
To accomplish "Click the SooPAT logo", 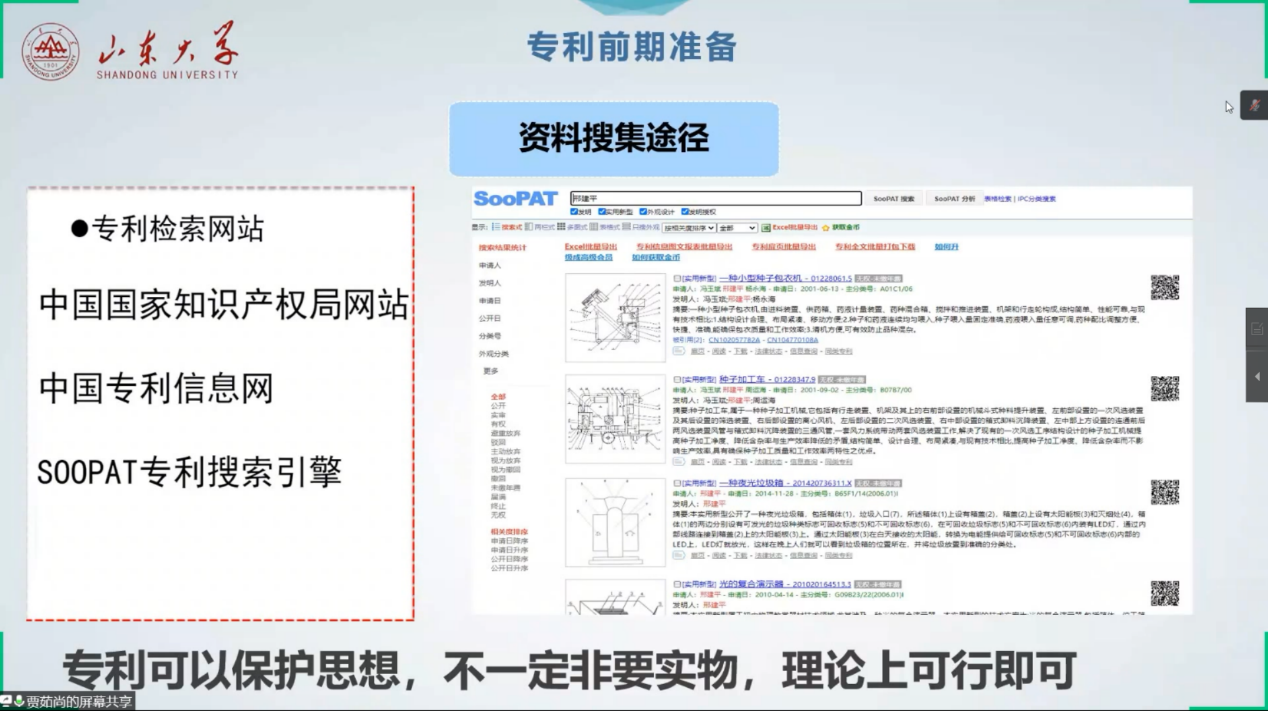I will pos(515,198).
